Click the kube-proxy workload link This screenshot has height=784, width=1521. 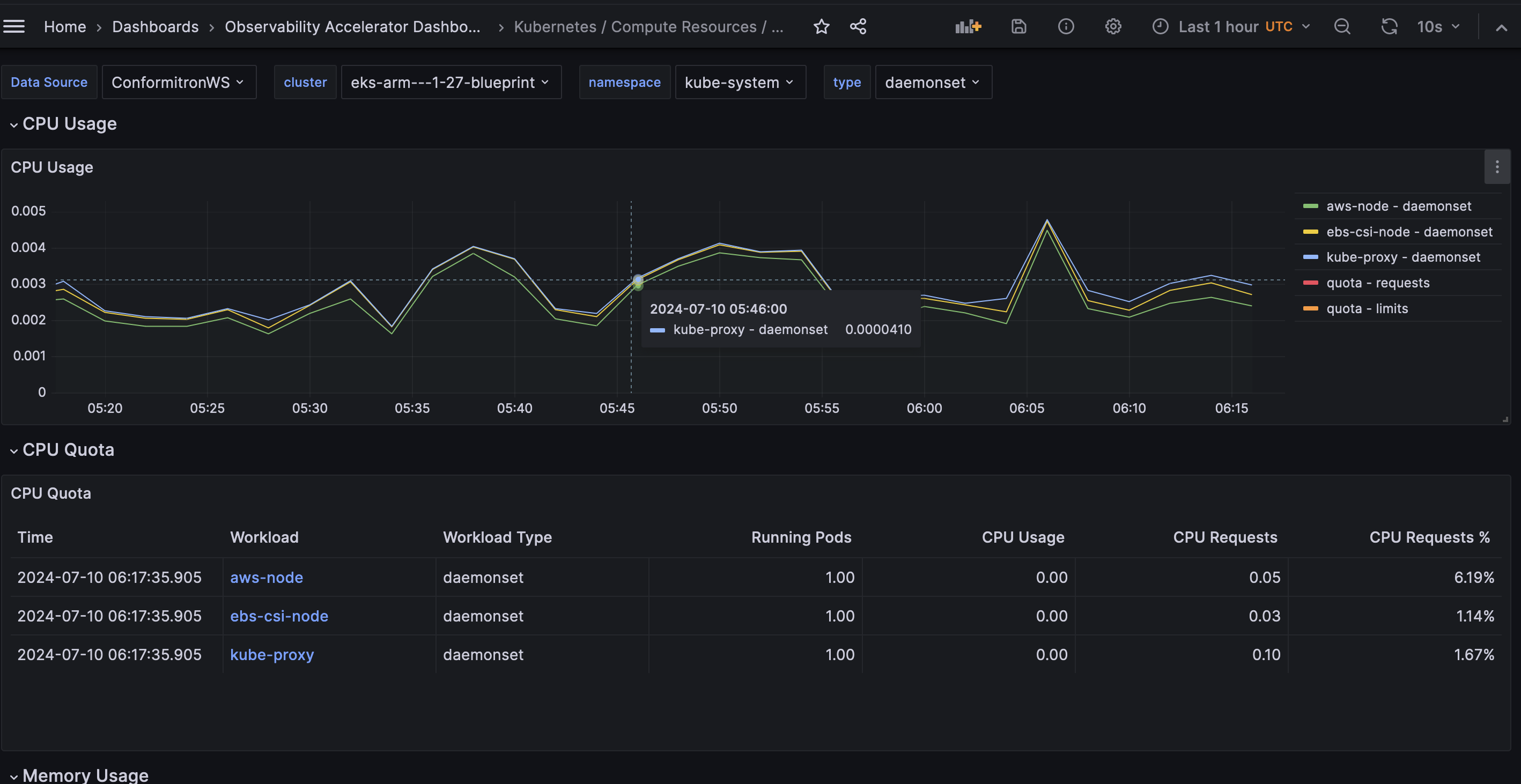[272, 655]
